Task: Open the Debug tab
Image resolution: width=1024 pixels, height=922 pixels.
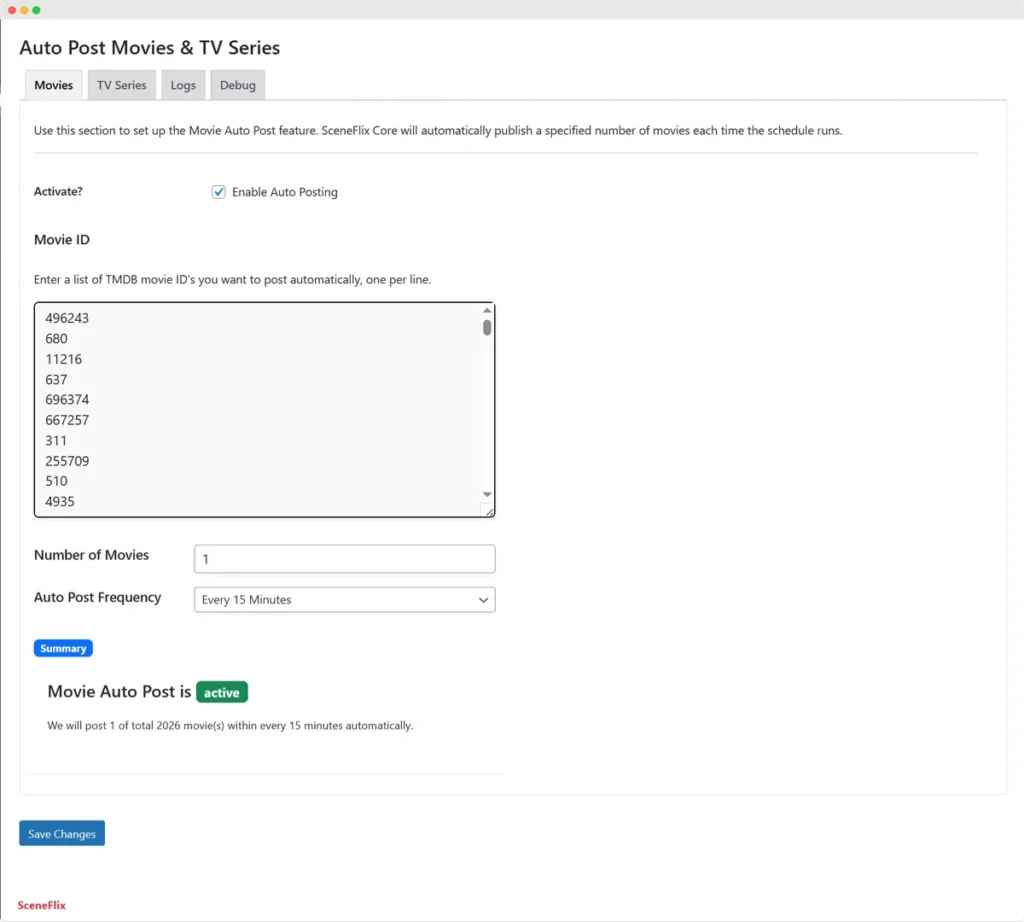Action: pyautogui.click(x=238, y=85)
